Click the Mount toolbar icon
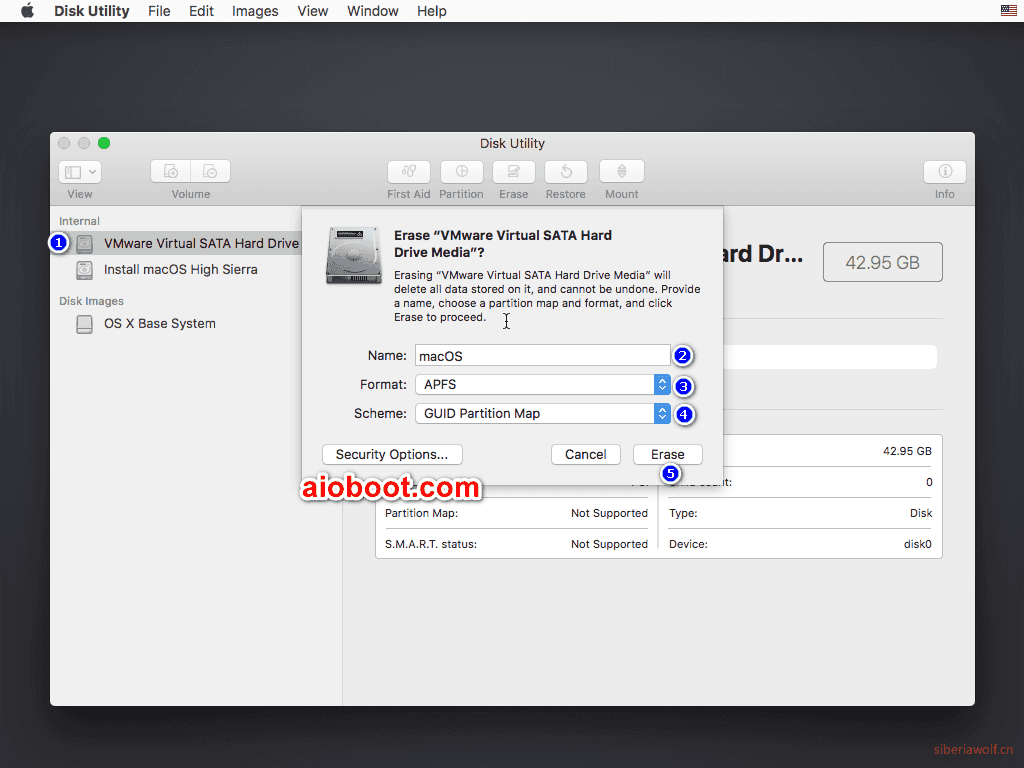The image size is (1024, 768). pyautogui.click(x=622, y=172)
